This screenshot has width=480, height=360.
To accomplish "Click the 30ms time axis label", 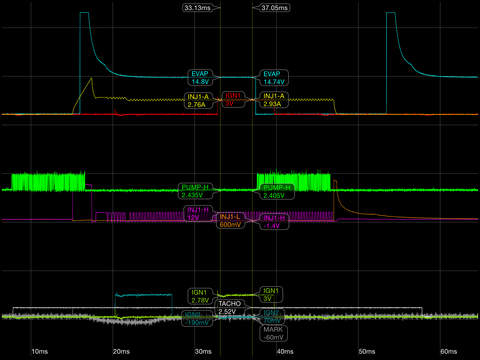I will tap(203, 351).
